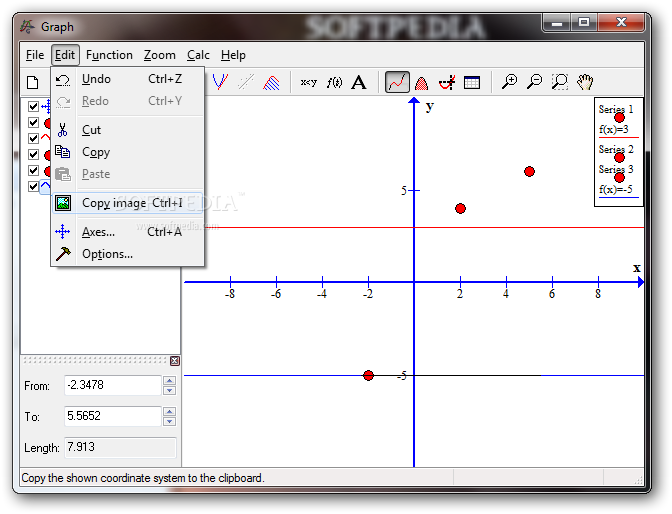The height and width of the screenshot is (514, 672).
Task: Insert a relation with the x<y icon
Action: (309, 82)
